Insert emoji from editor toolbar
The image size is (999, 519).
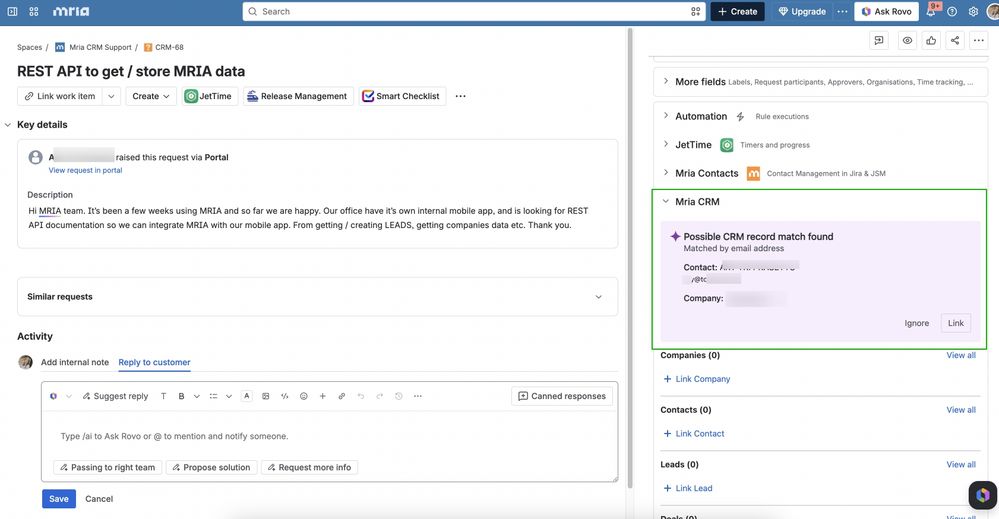point(304,396)
